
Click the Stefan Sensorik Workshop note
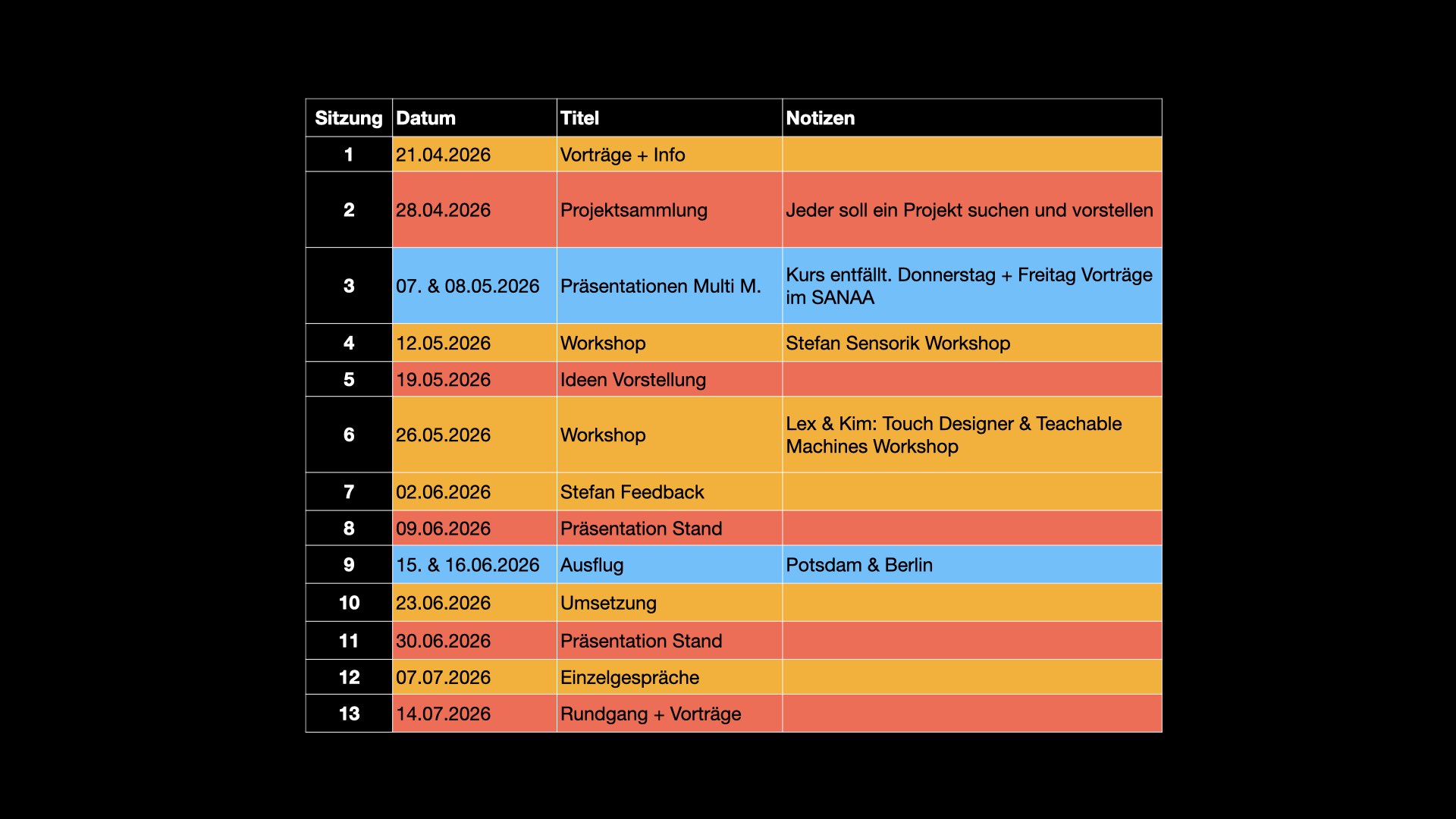tap(972, 343)
